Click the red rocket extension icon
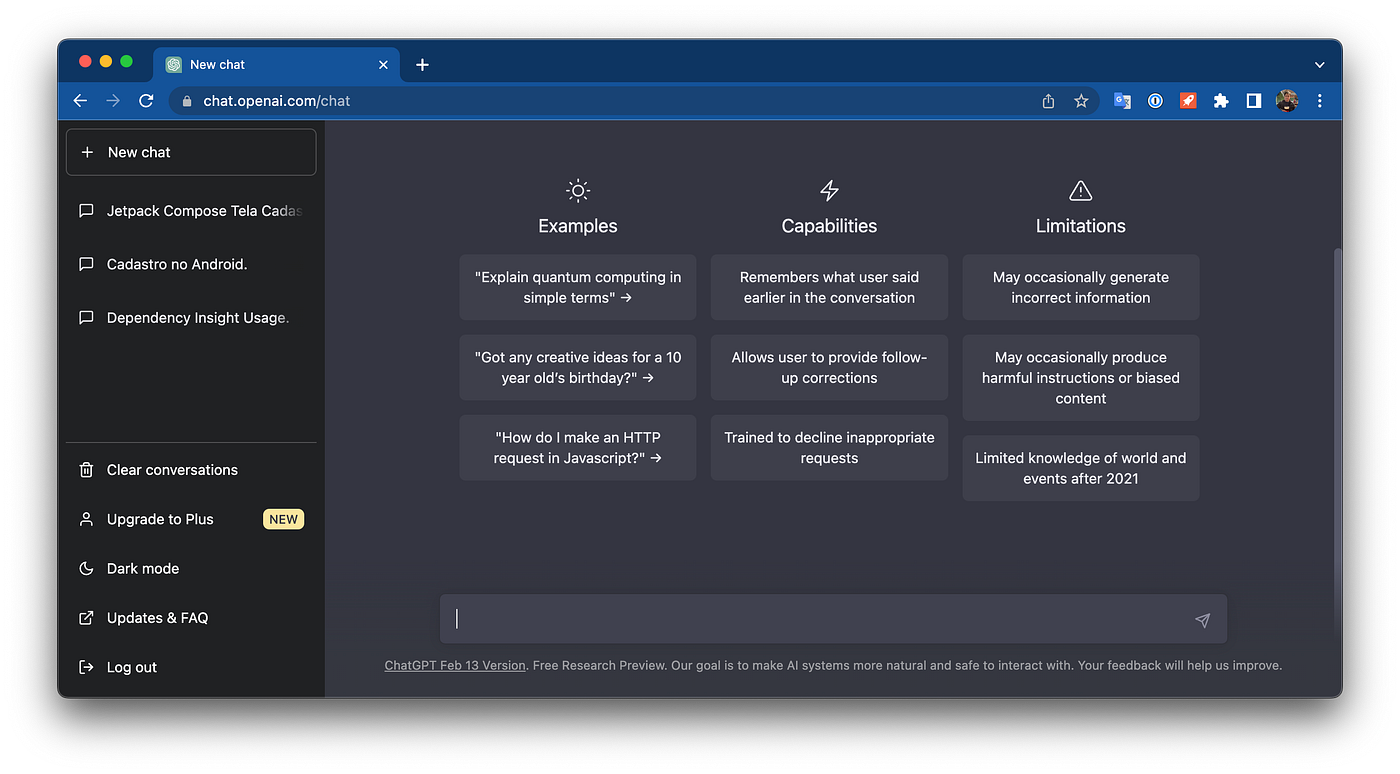Viewport: 1400px width, 774px height. pos(1188,101)
